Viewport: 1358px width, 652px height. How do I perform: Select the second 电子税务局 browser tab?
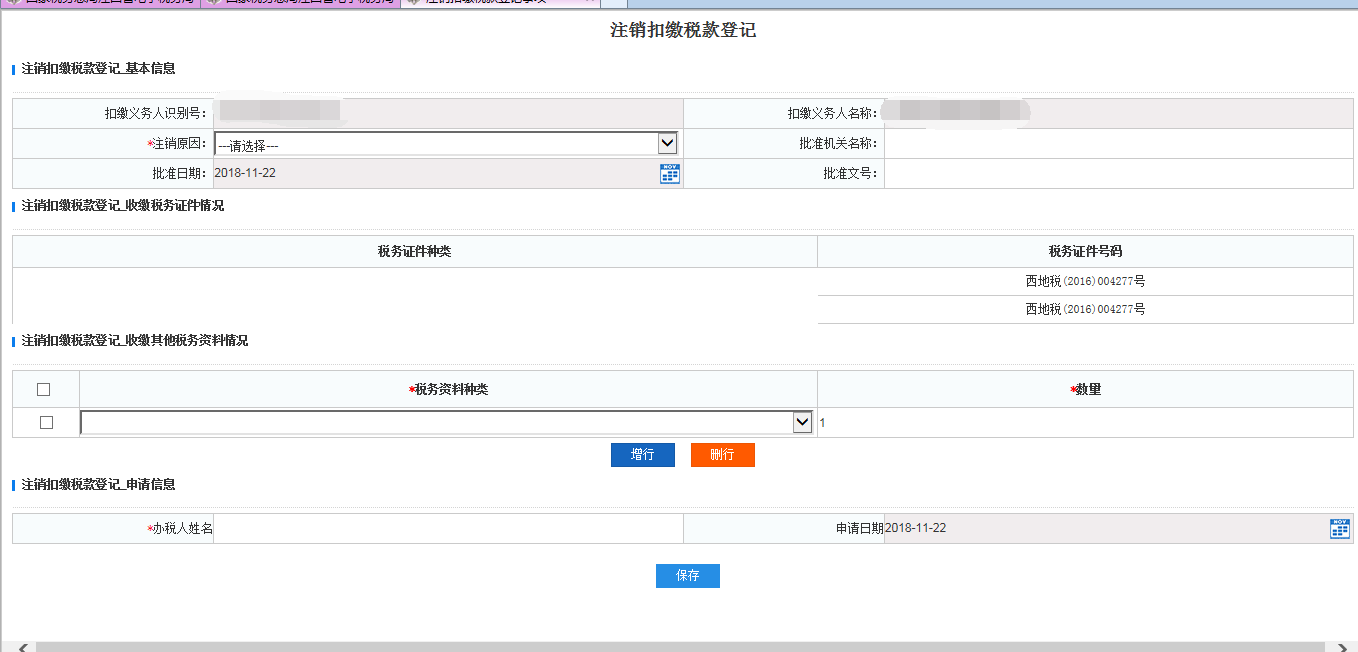300,4
